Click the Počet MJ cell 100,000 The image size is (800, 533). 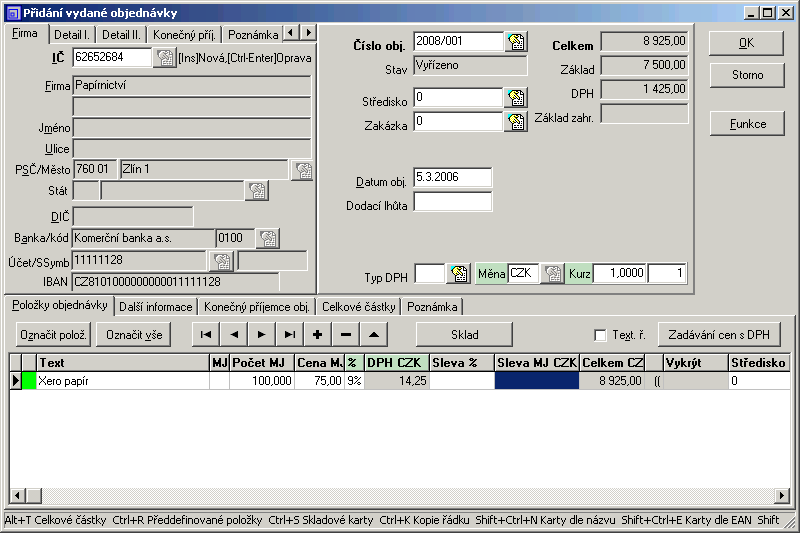[262, 380]
